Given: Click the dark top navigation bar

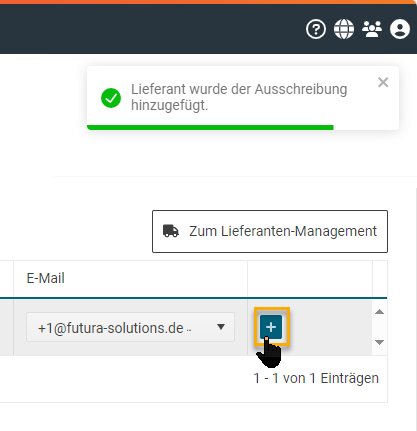Looking at the screenshot, I should (150, 29).
